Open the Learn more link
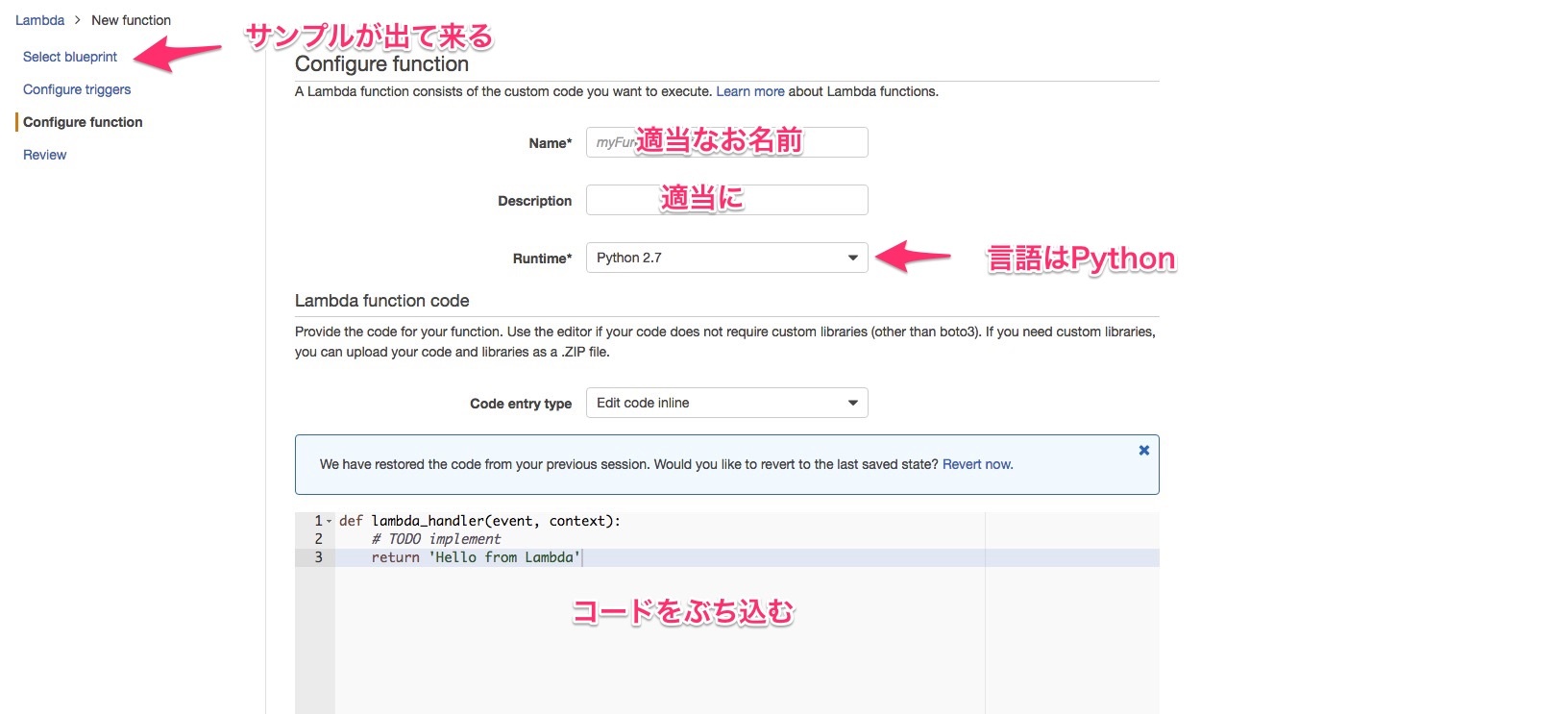Screen dimensions: 1568x714 tap(749, 91)
